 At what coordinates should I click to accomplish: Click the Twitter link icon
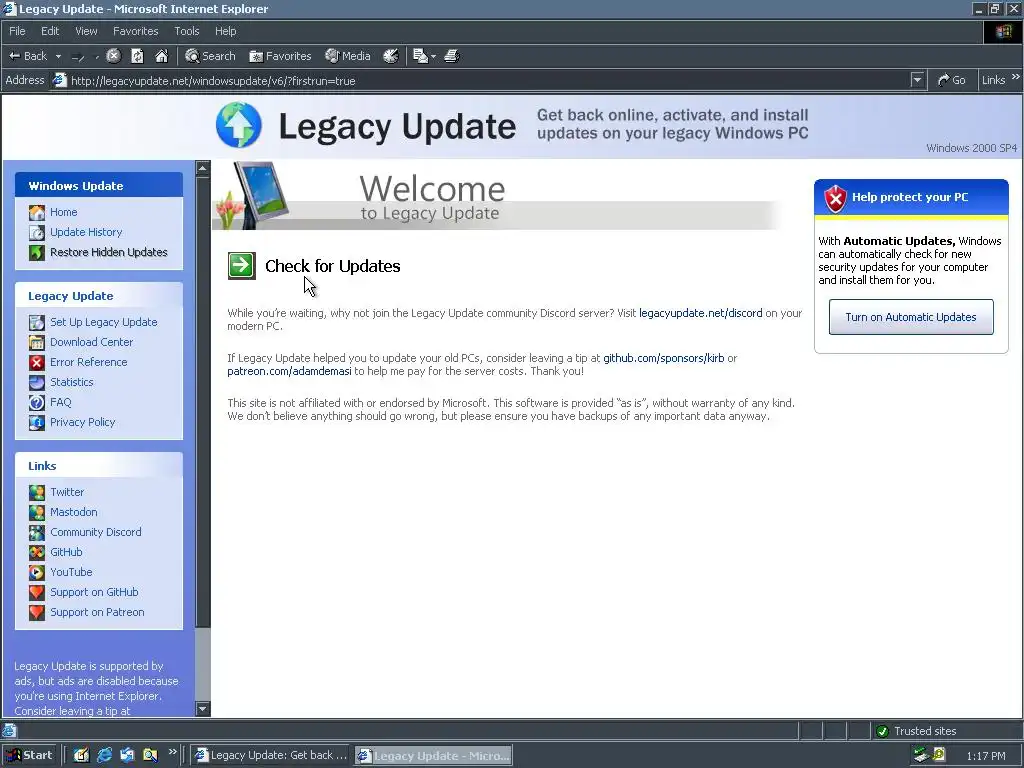[37, 492]
